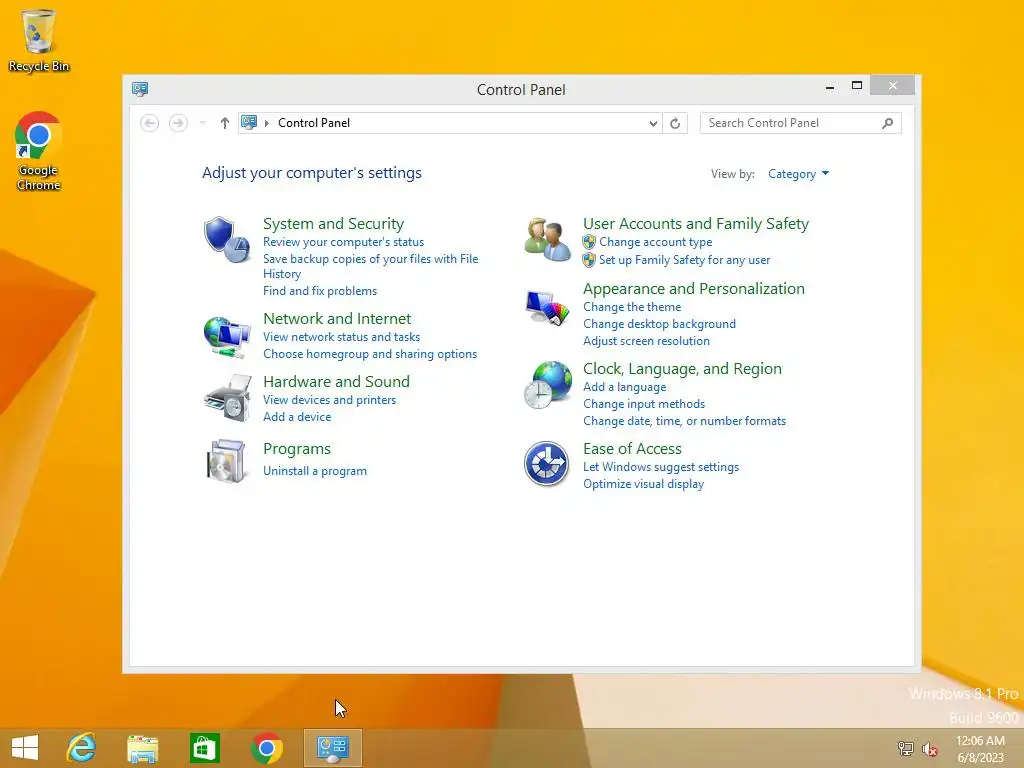Click Change input methods
Screen dimensions: 1024x768
point(644,404)
